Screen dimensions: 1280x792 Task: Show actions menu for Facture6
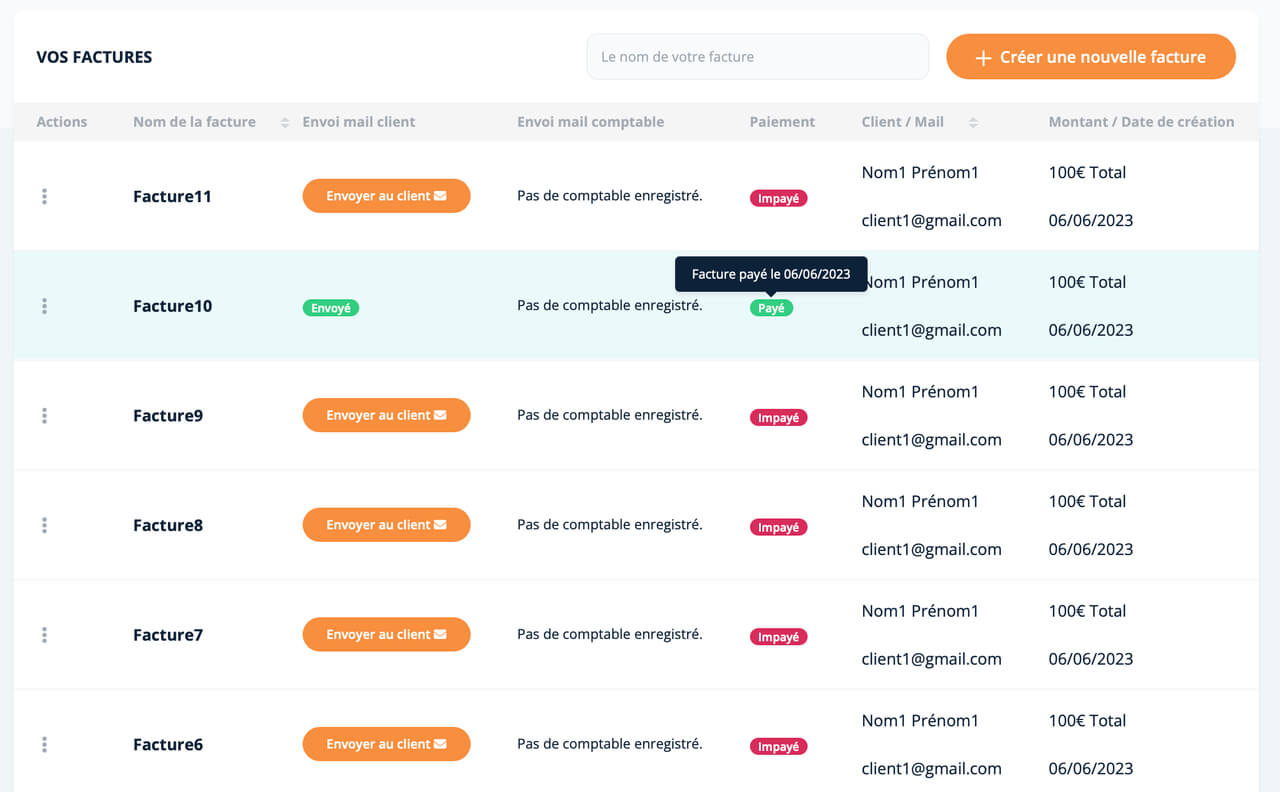44,745
